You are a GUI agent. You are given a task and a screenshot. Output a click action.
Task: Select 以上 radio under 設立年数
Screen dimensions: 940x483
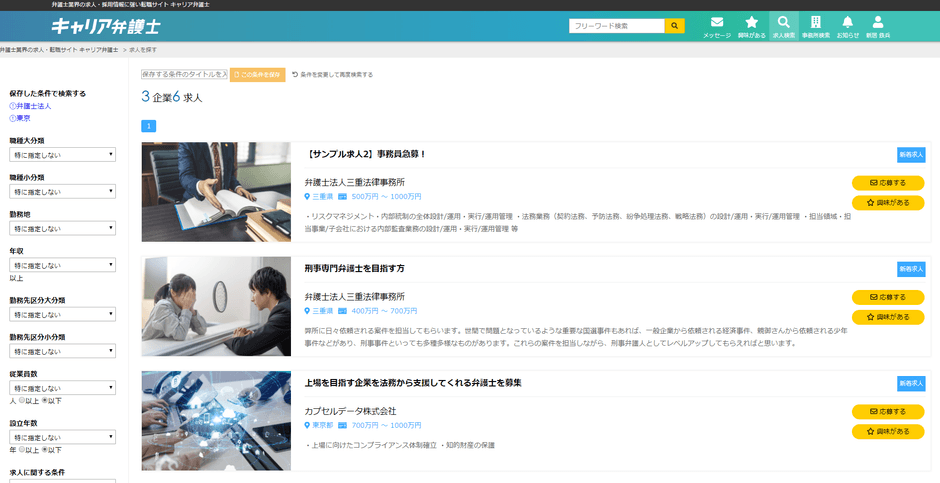click(22, 449)
